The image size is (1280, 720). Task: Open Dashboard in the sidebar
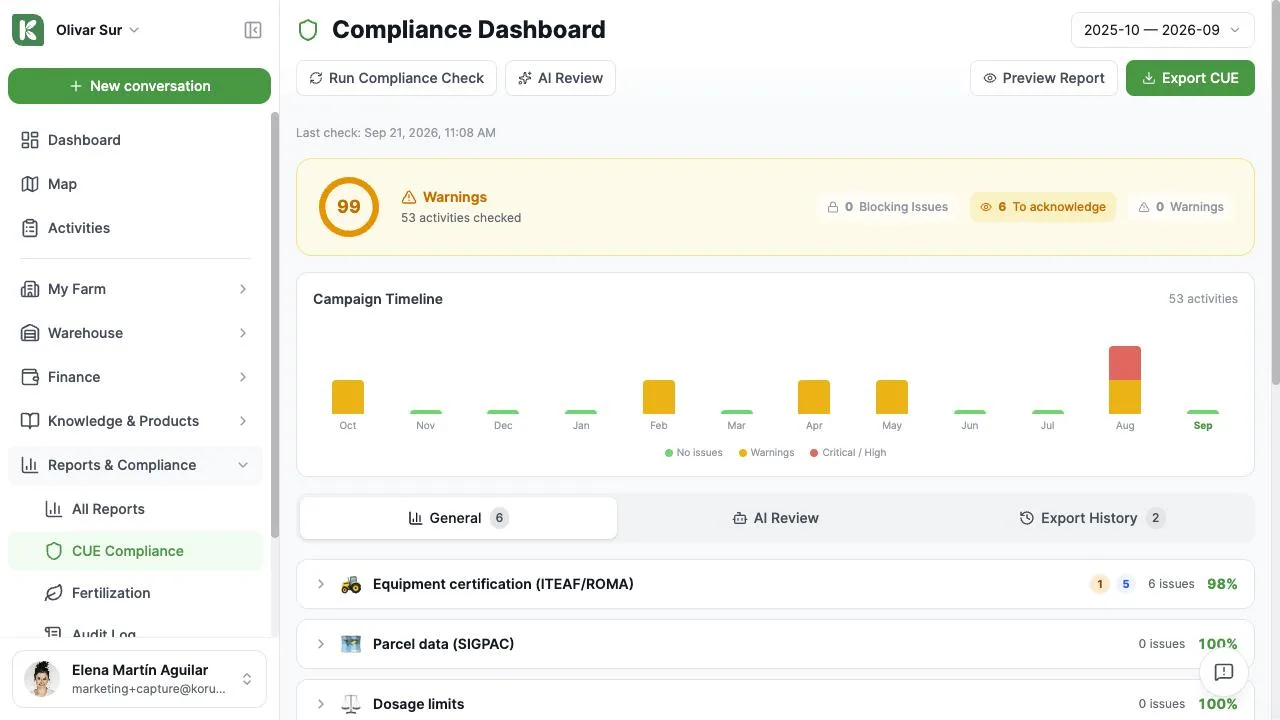point(135,140)
